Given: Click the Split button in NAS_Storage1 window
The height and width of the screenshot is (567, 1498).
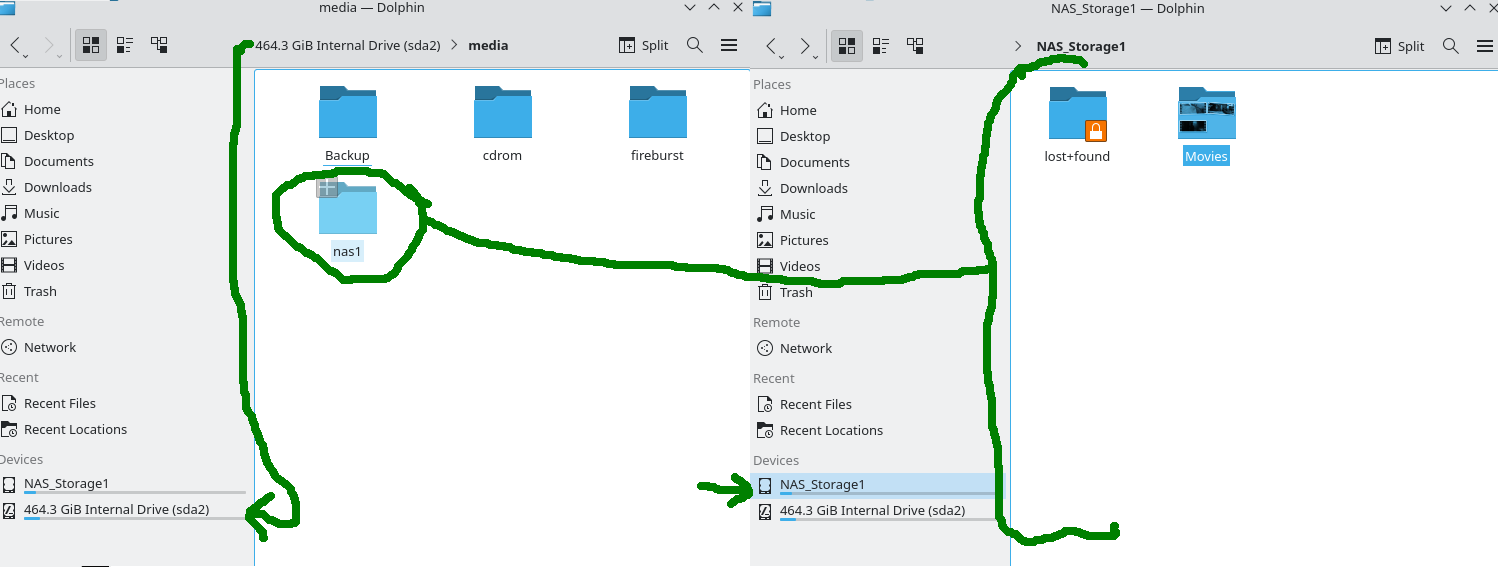Looking at the screenshot, I should pos(1399,46).
